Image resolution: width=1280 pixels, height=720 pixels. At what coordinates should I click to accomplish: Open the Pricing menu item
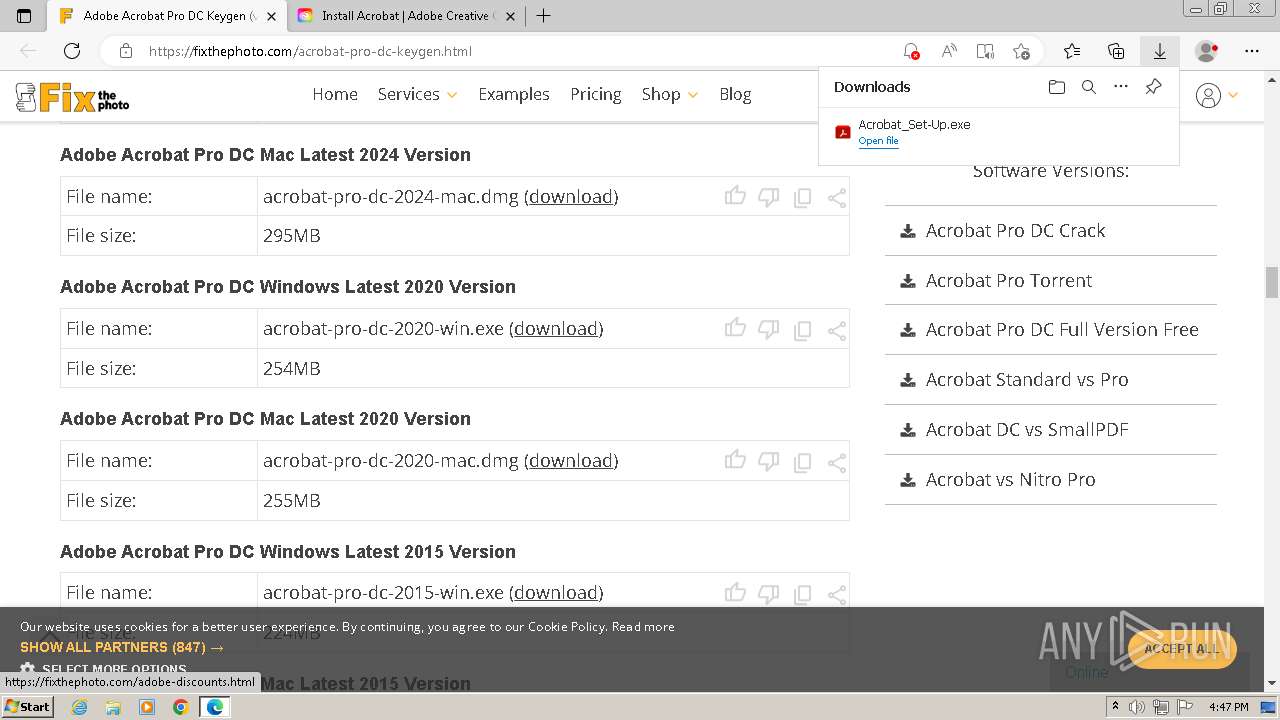coord(596,94)
